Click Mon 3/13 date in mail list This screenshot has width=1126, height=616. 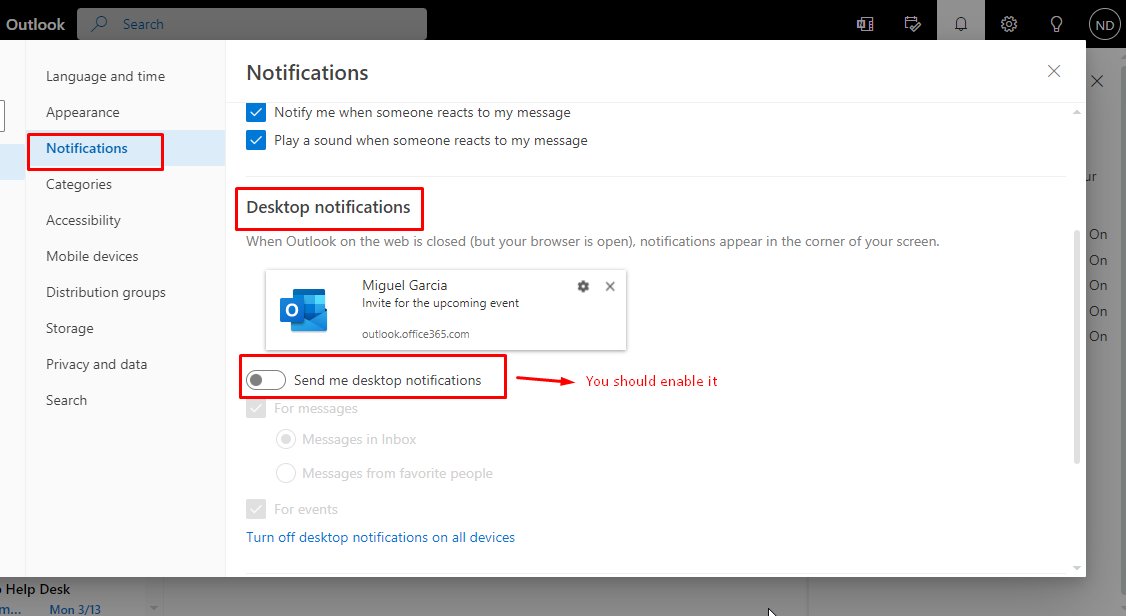75,609
